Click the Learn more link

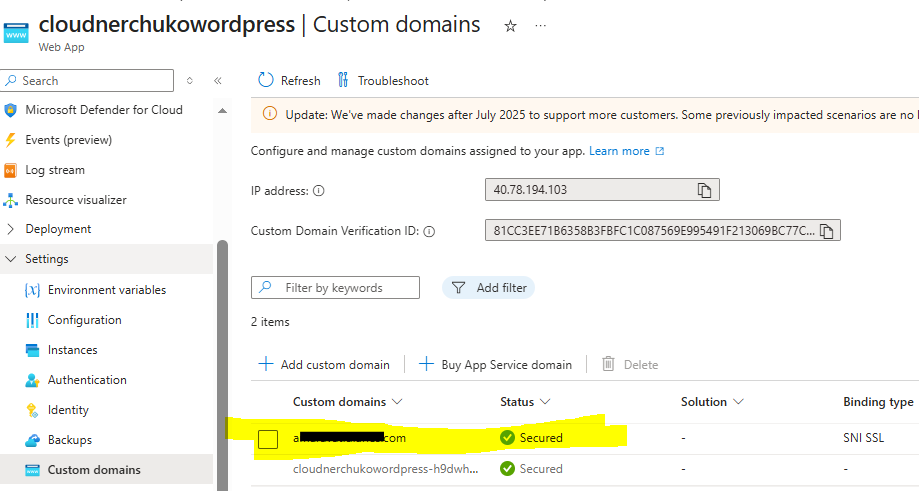[x=627, y=151]
